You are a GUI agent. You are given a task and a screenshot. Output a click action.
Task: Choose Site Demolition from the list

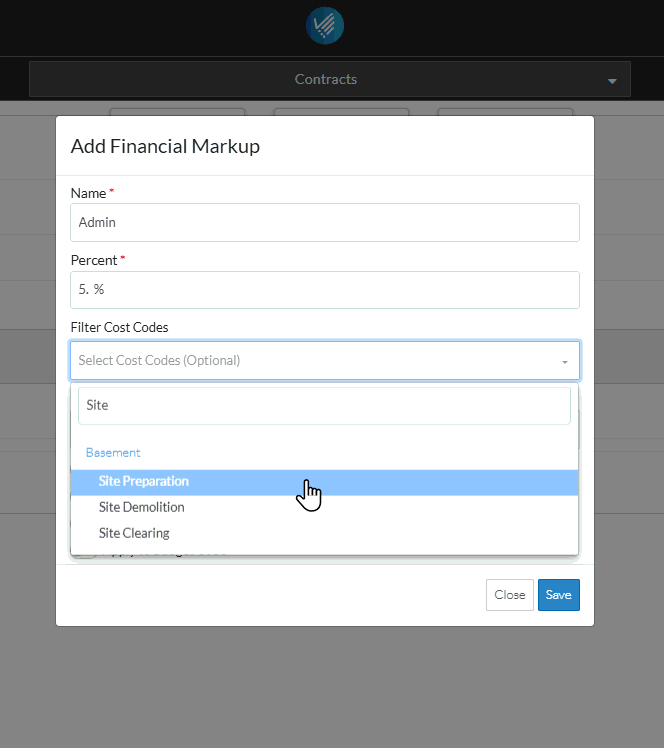pyautogui.click(x=142, y=507)
